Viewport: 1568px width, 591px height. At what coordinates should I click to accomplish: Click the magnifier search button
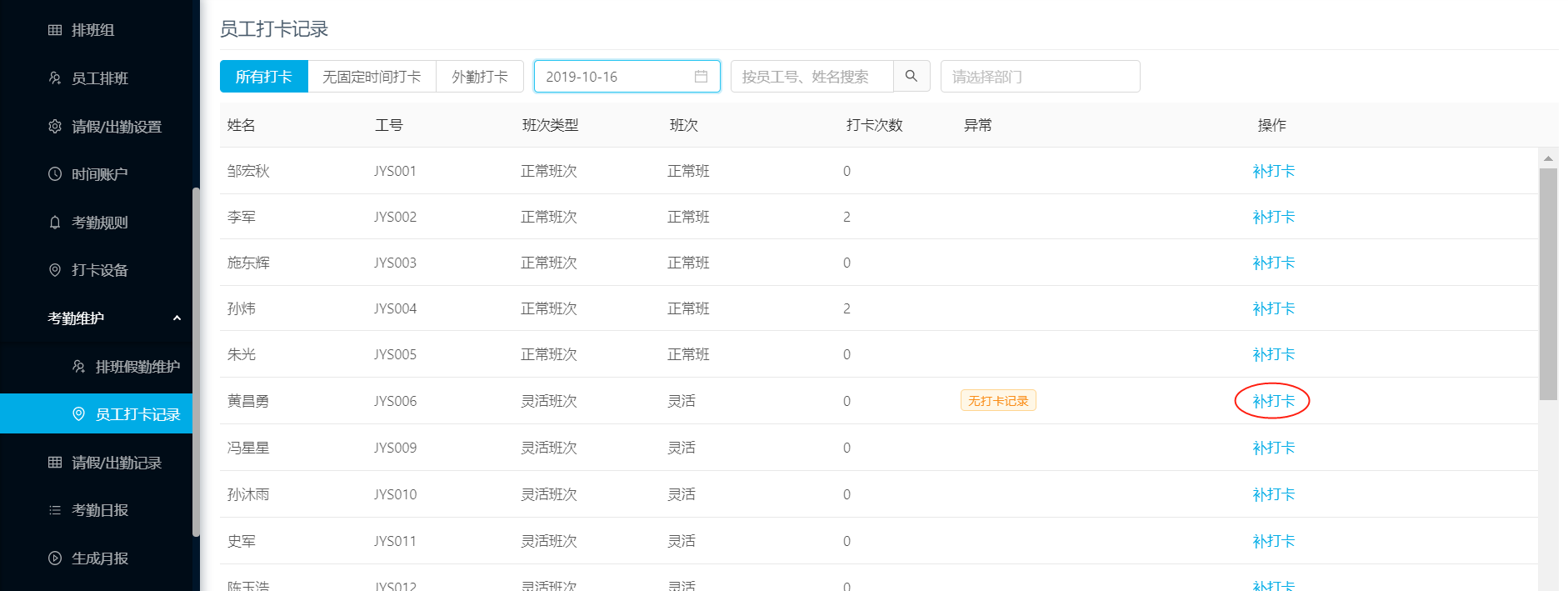(911, 76)
